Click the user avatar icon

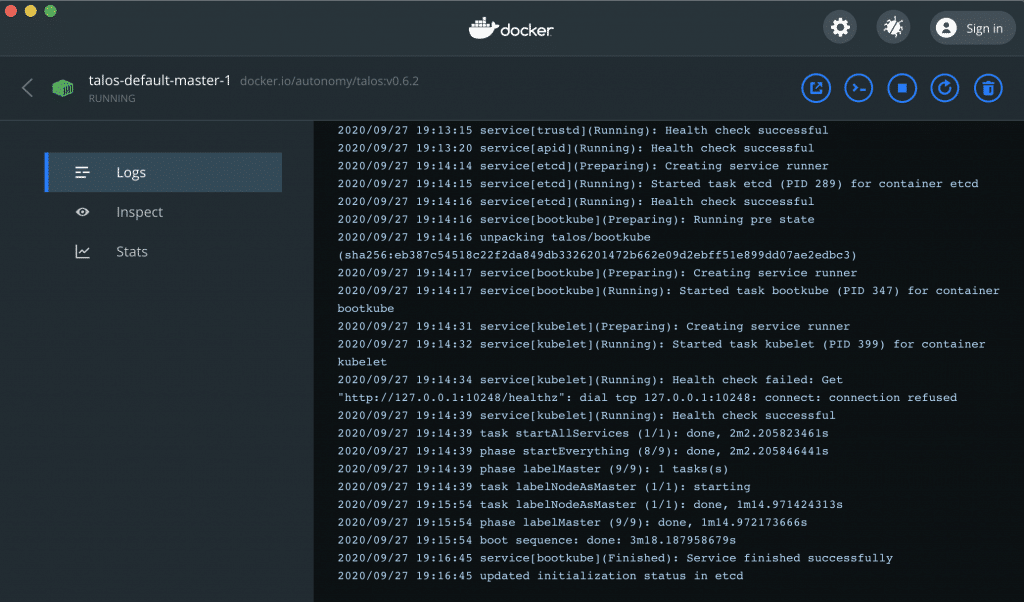tap(946, 28)
